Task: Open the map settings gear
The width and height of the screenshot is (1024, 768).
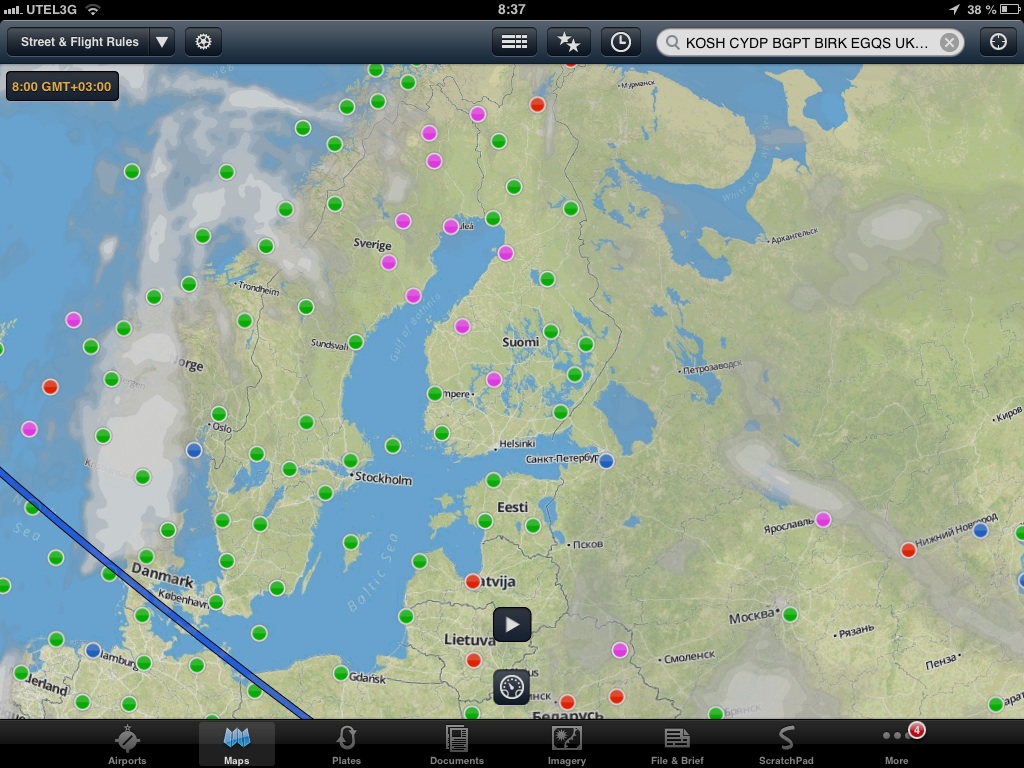Action: (203, 42)
